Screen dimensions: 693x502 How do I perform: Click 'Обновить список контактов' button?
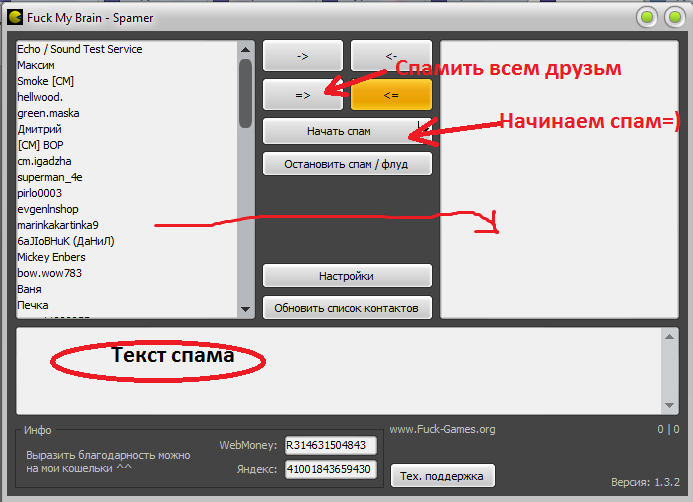[x=347, y=307]
